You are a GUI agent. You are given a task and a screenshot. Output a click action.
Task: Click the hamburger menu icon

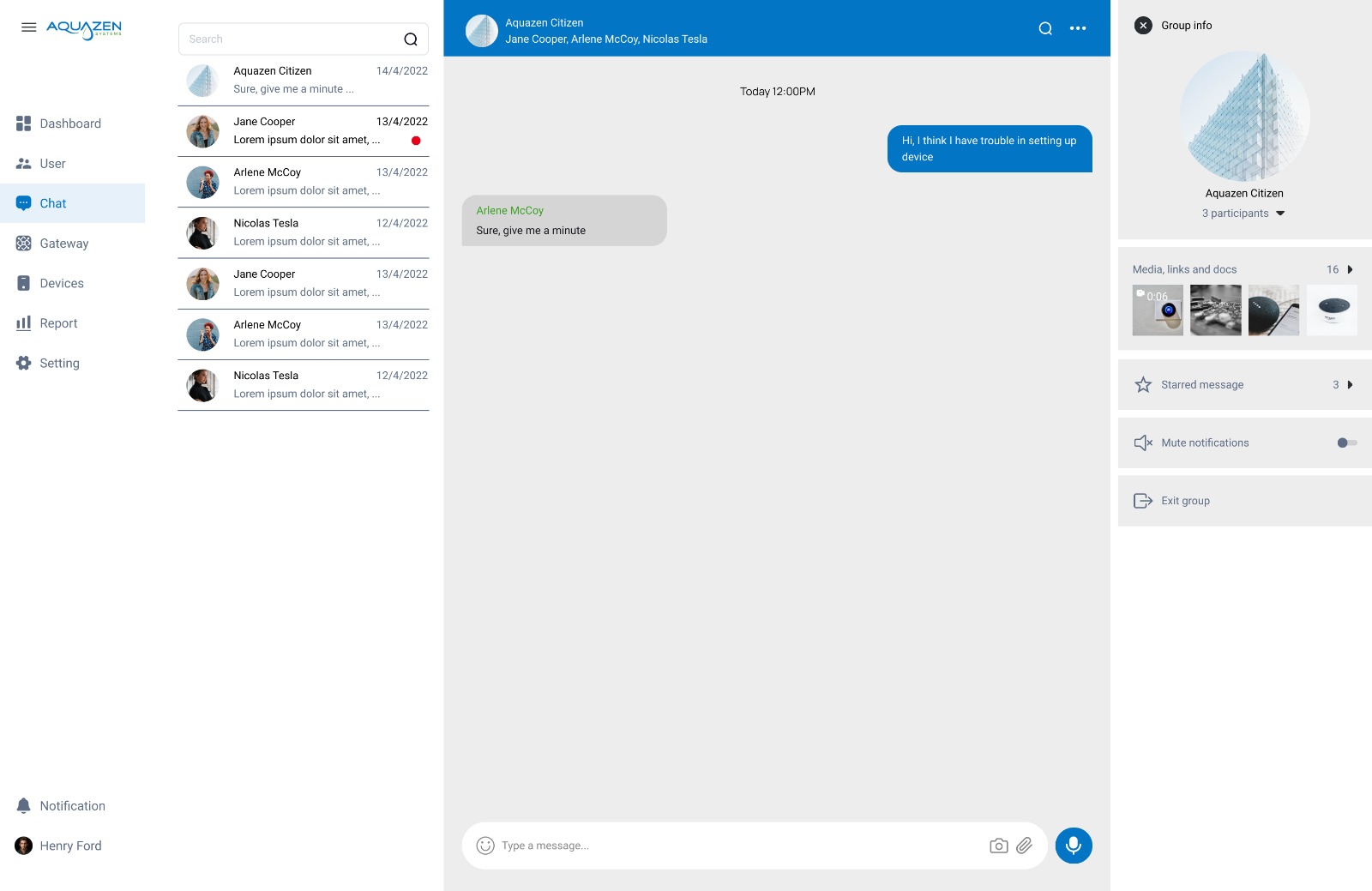point(28,27)
